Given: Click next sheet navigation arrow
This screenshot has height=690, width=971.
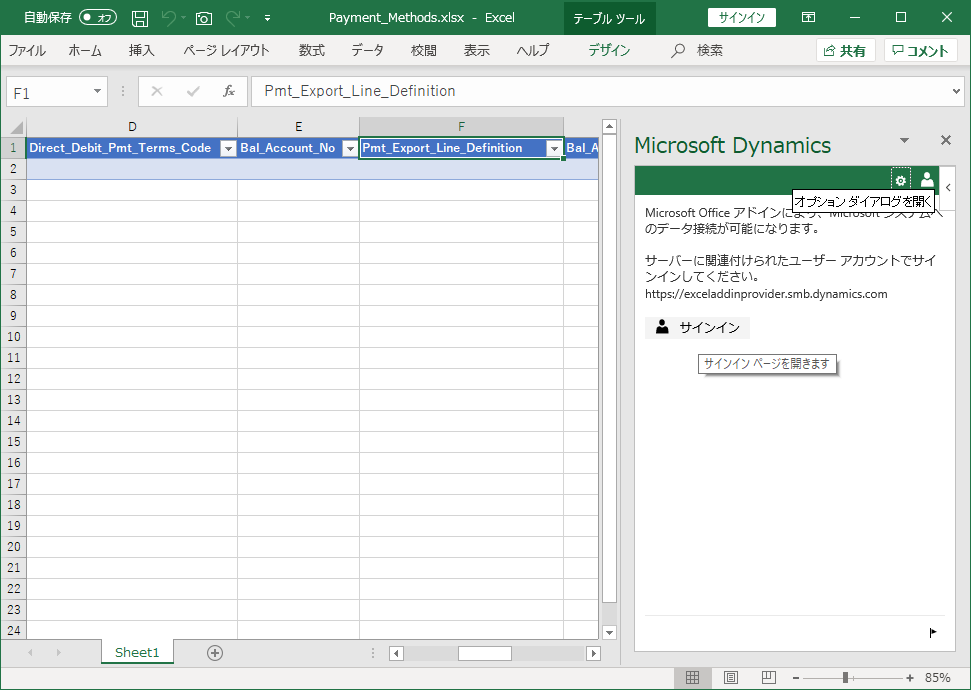Looking at the screenshot, I should [59, 653].
